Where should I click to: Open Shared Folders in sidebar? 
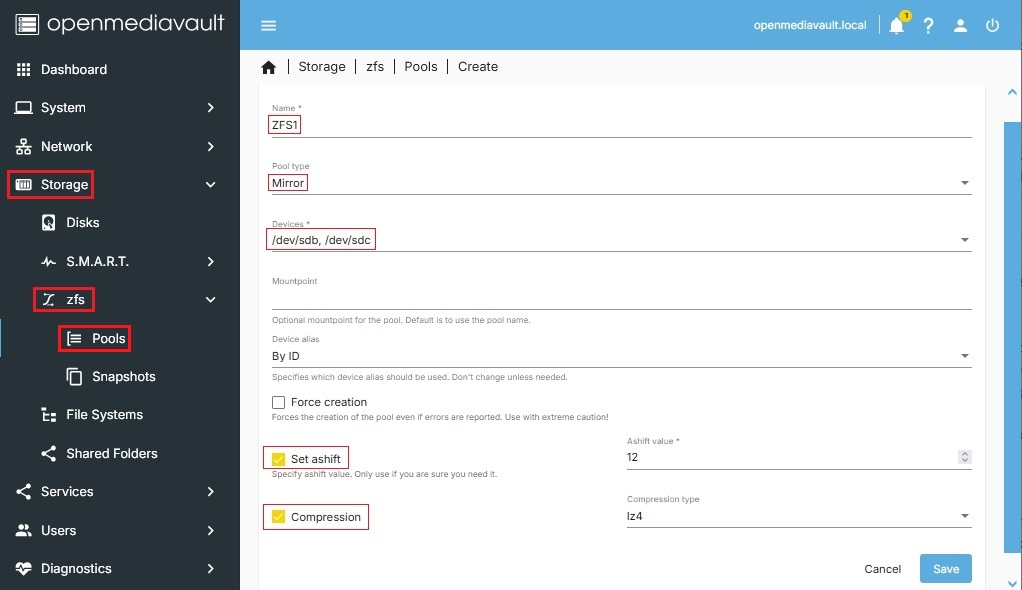(x=111, y=454)
